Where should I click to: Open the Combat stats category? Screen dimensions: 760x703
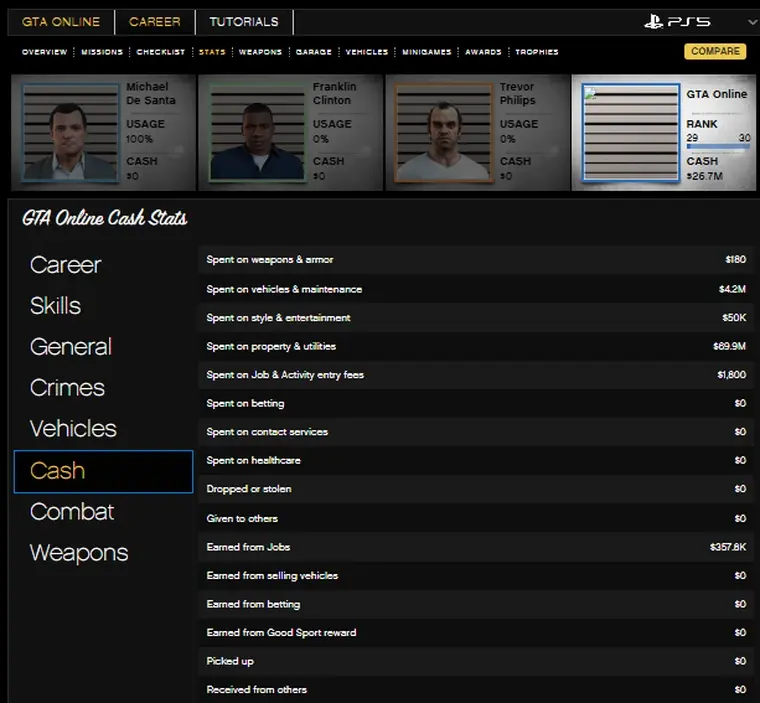tap(72, 512)
